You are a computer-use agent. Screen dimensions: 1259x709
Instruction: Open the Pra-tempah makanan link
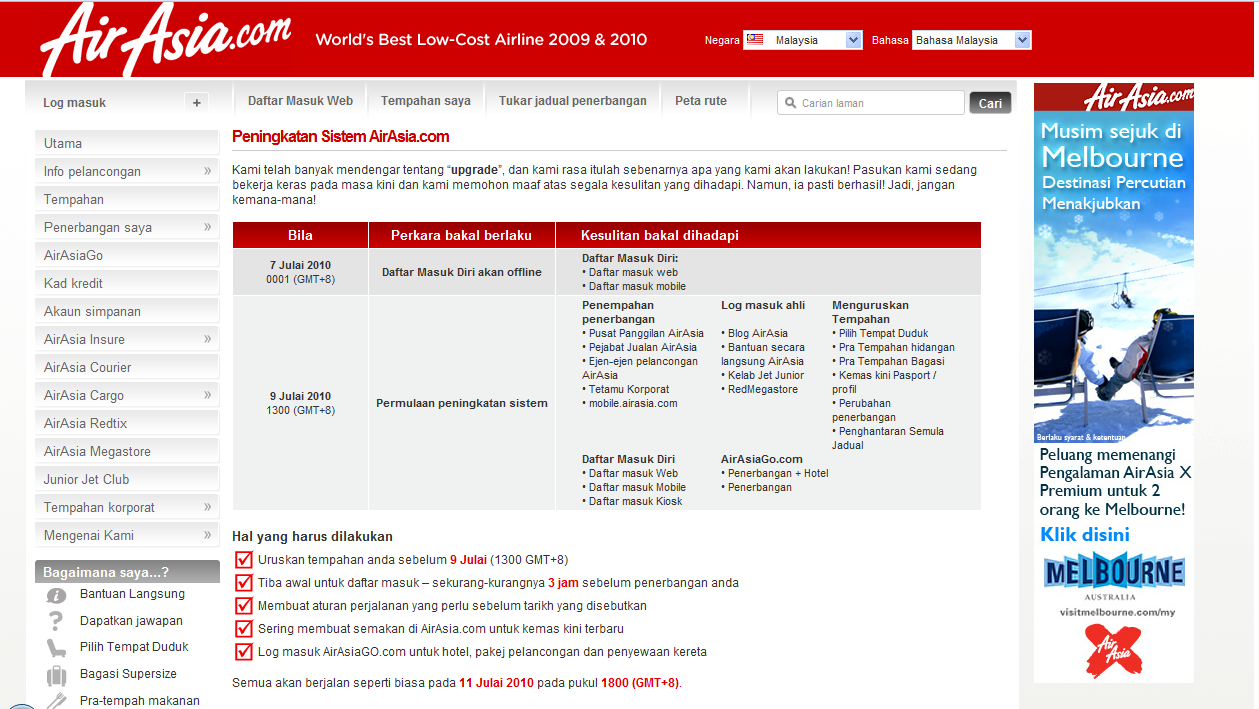point(140,701)
